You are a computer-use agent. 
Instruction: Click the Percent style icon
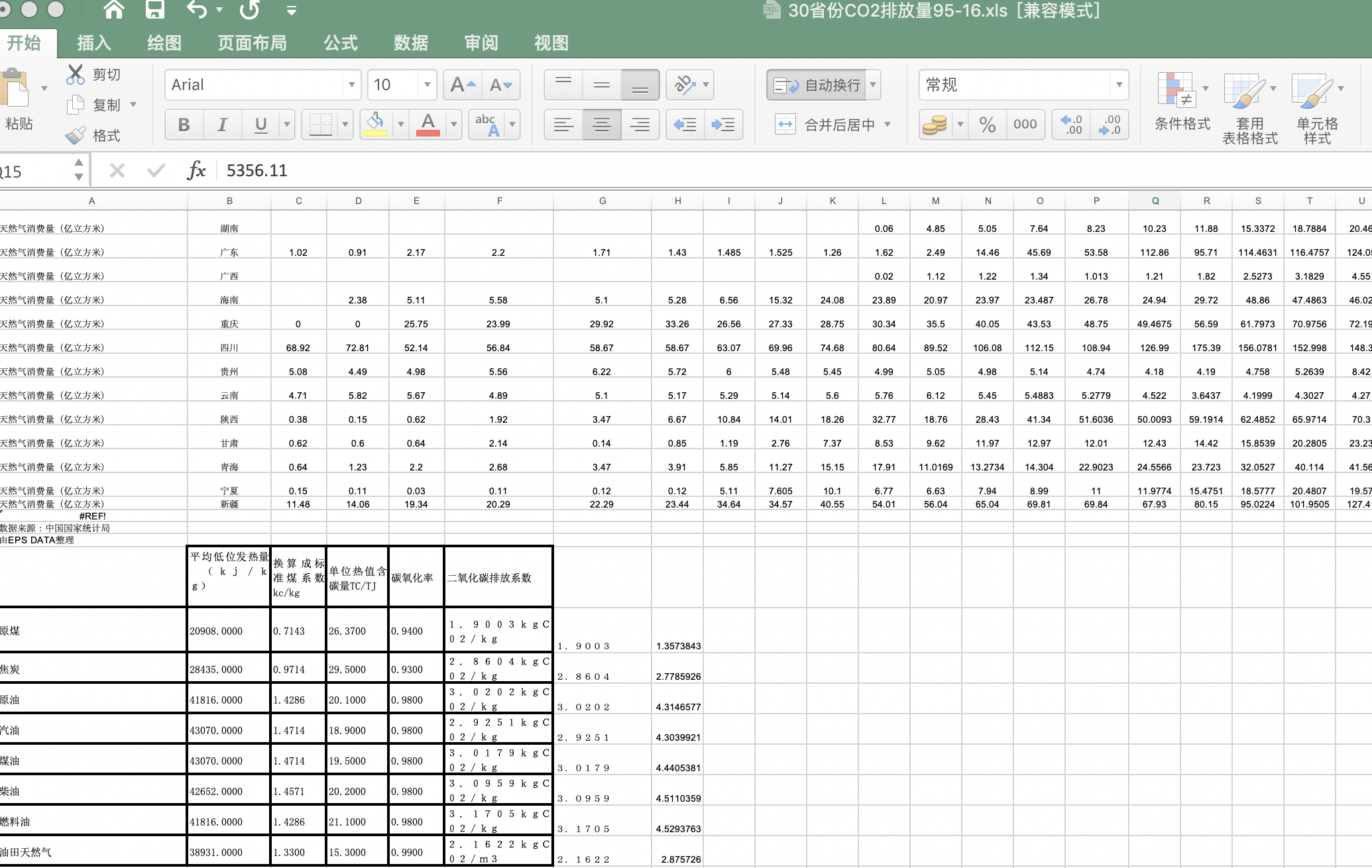[987, 125]
